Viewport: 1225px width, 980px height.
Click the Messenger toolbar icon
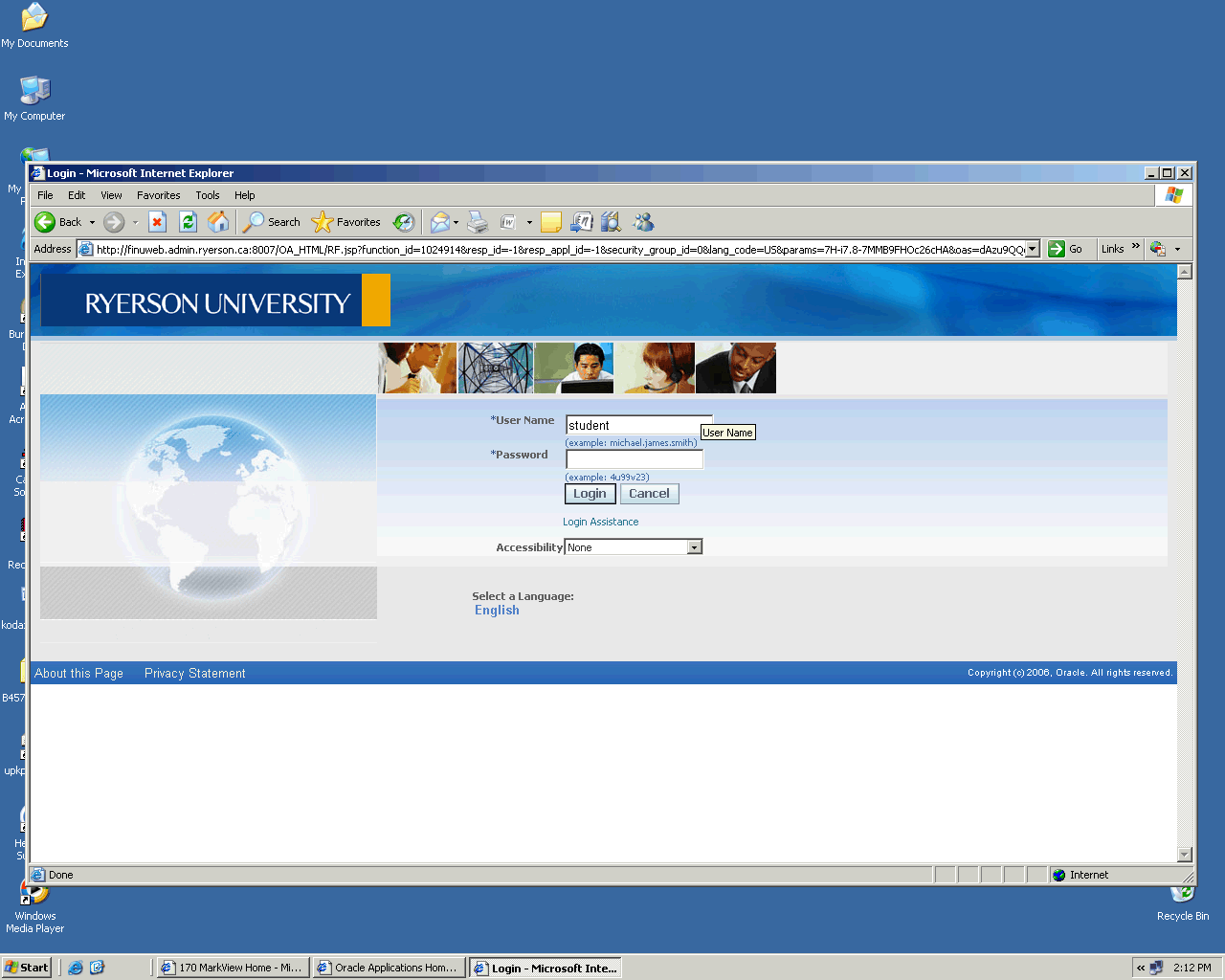643,222
